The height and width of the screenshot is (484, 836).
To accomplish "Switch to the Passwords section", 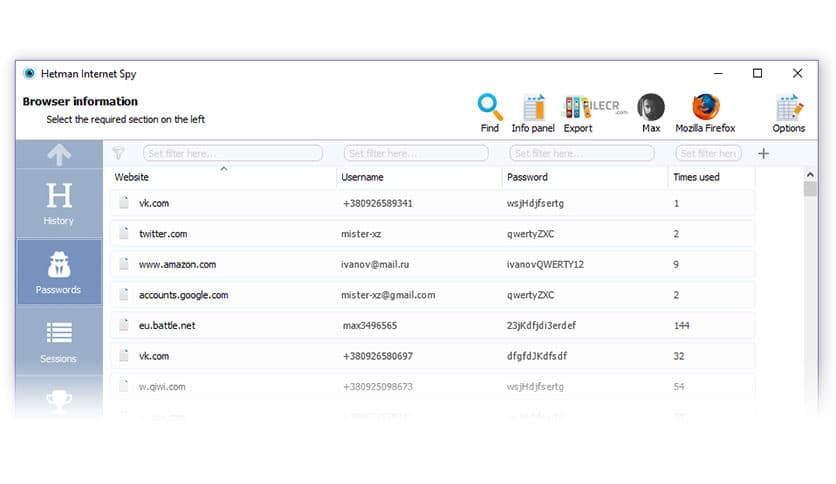I will click(x=59, y=272).
